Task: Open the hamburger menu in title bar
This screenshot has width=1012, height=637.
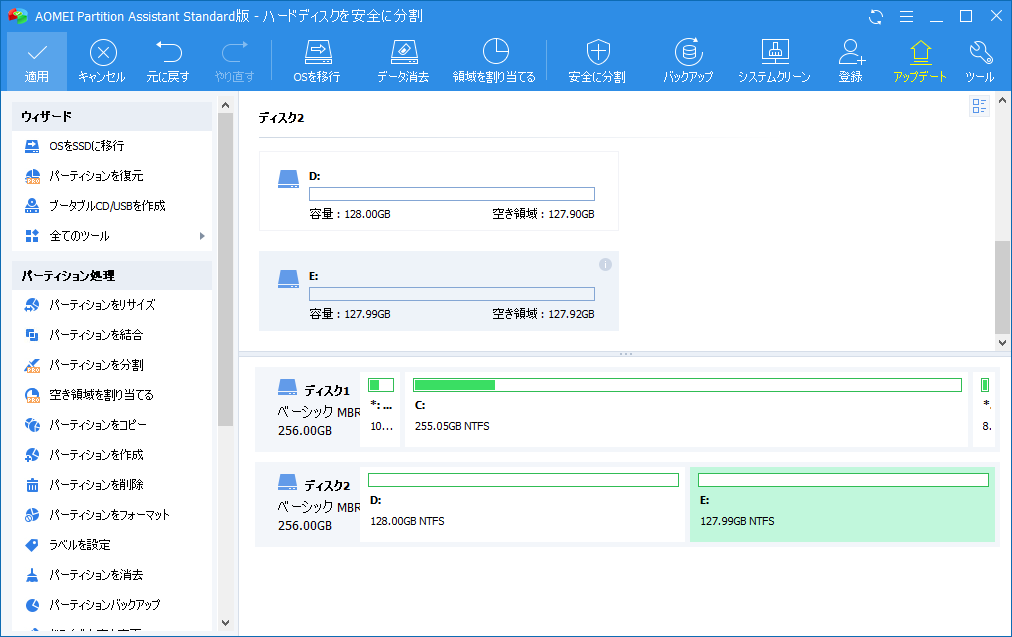Action: pyautogui.click(x=906, y=17)
